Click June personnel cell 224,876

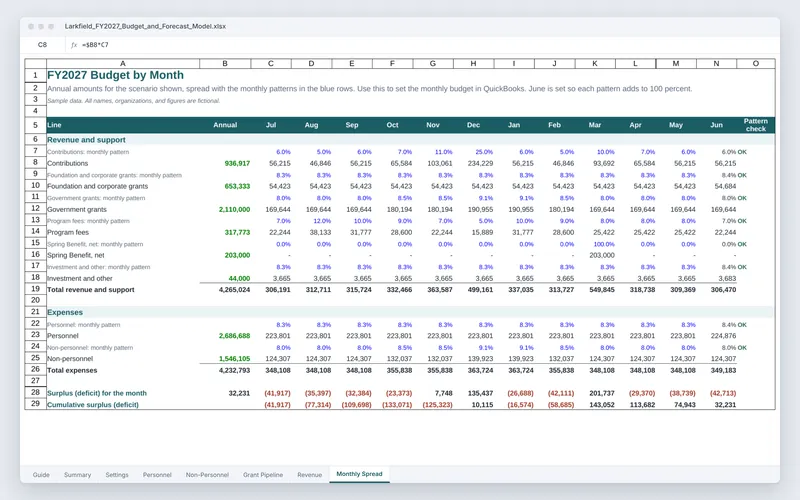click(723, 336)
